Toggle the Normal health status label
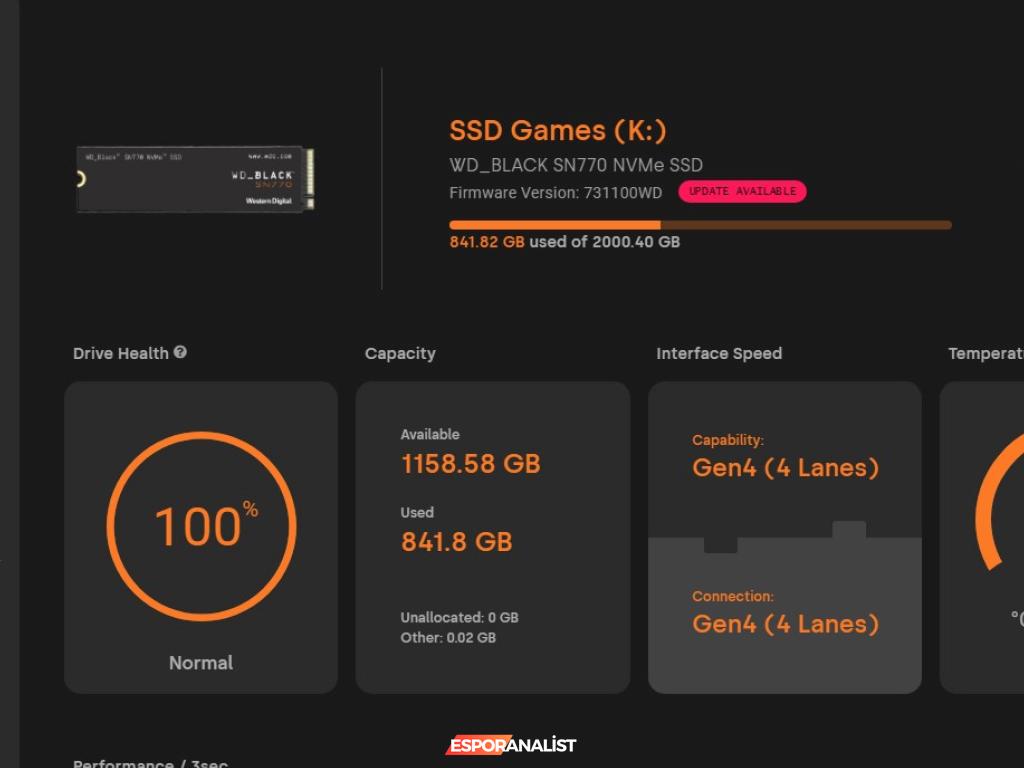Image resolution: width=1024 pixels, height=768 pixels. 200,662
